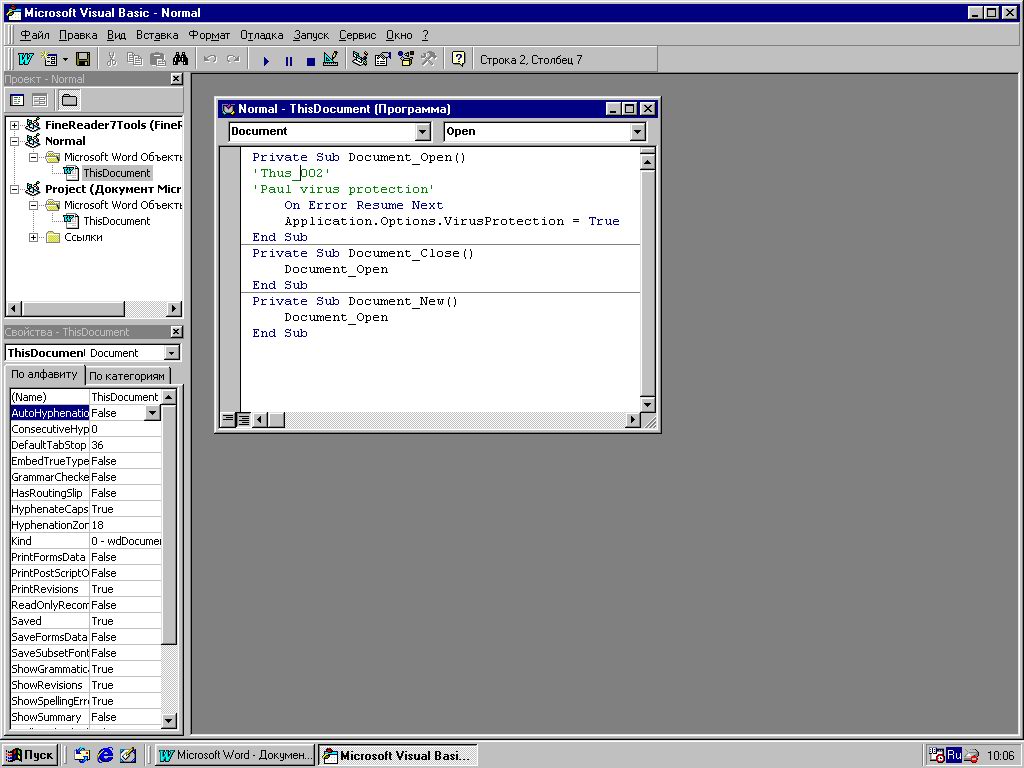The width and height of the screenshot is (1024, 768).
Task: Stop execution with the Reset square icon
Action: tap(310, 61)
